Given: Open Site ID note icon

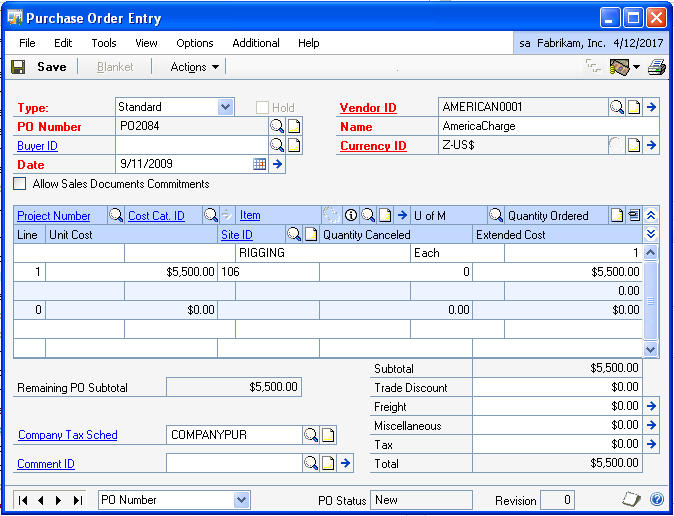Looking at the screenshot, I should 311,234.
